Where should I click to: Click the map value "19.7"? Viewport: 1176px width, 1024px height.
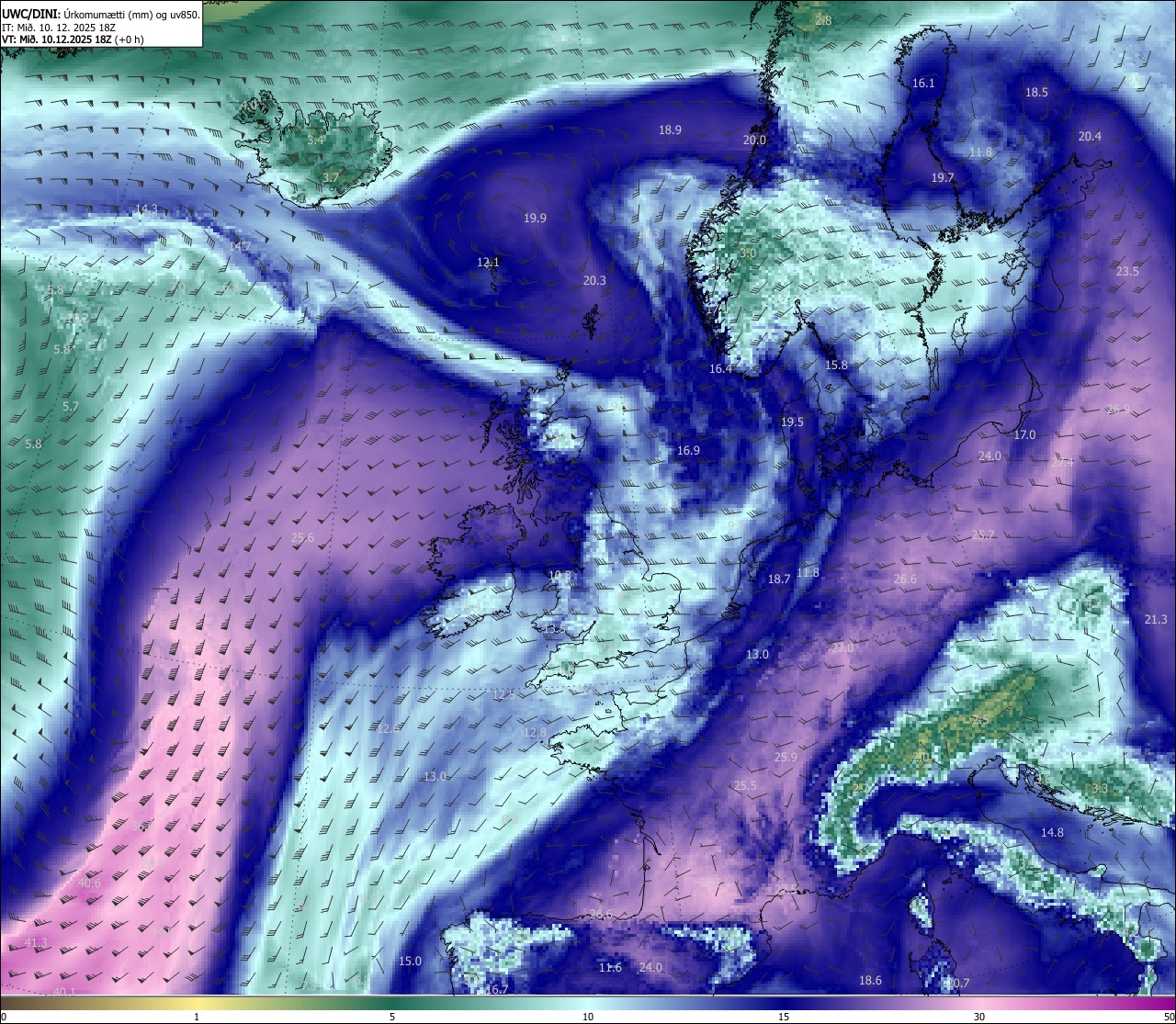pos(943,178)
